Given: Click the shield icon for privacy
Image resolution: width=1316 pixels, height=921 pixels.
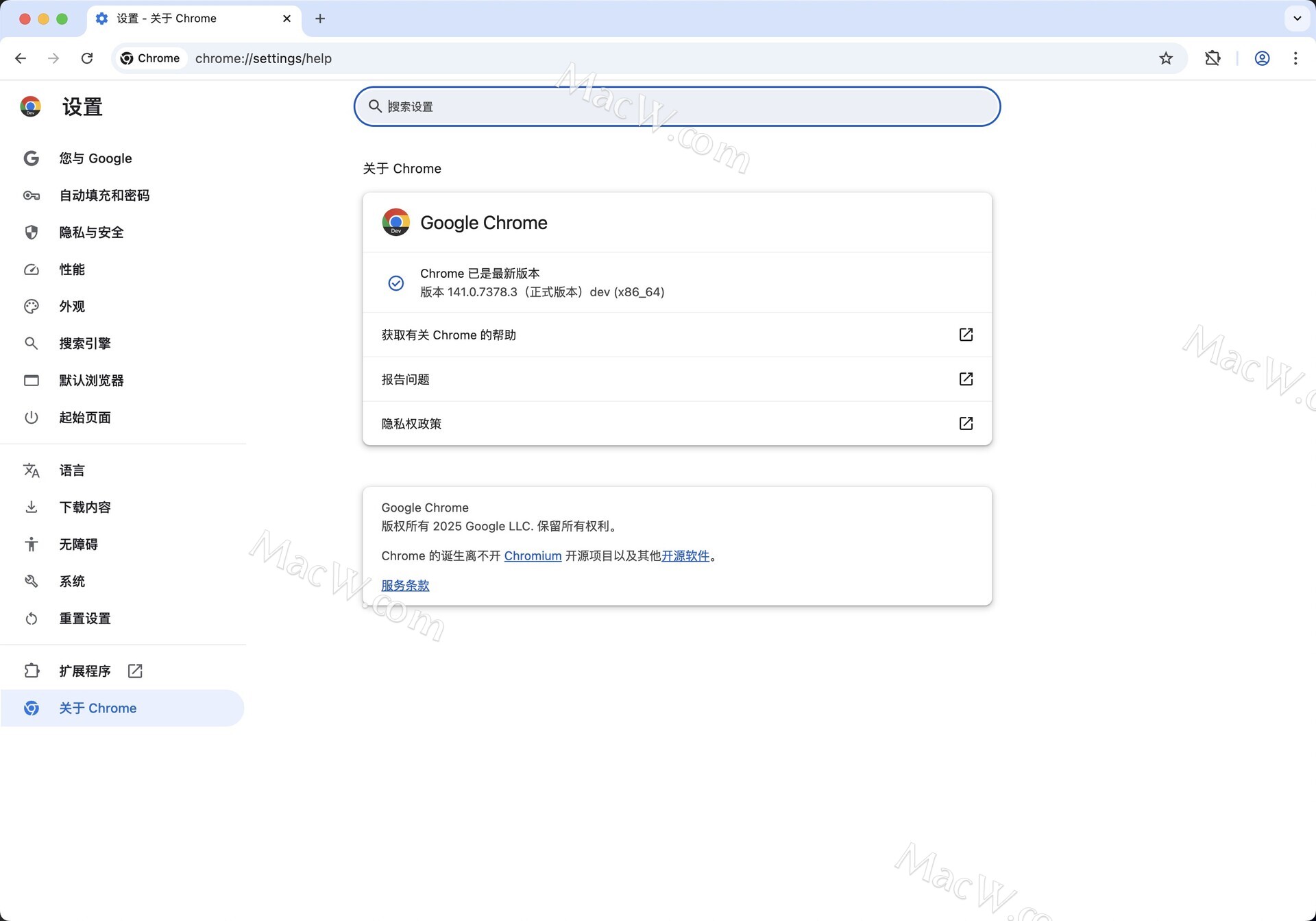Looking at the screenshot, I should point(31,232).
